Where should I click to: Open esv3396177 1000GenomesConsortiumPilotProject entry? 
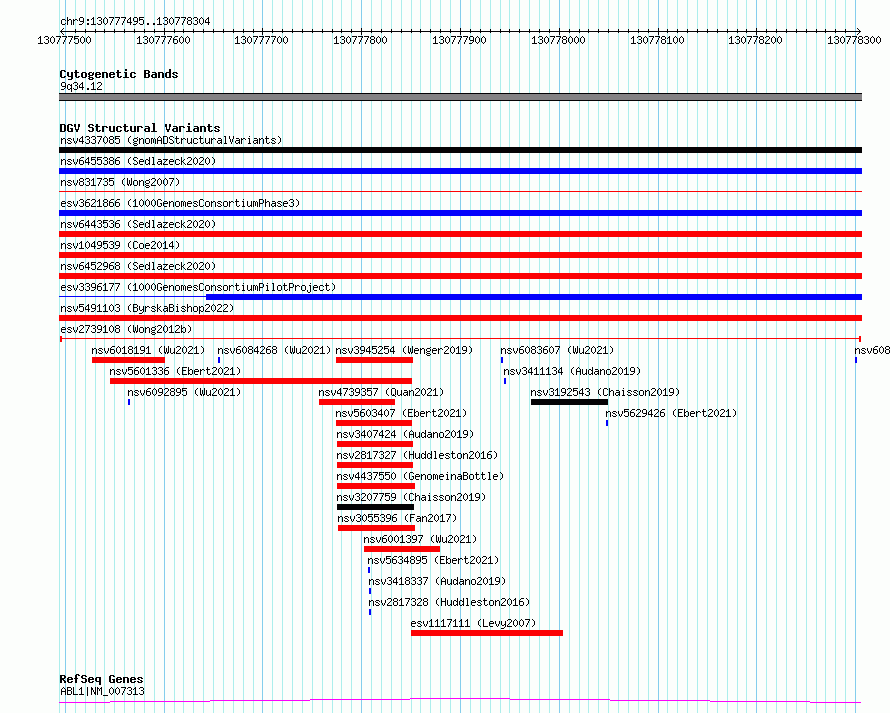coord(198,287)
